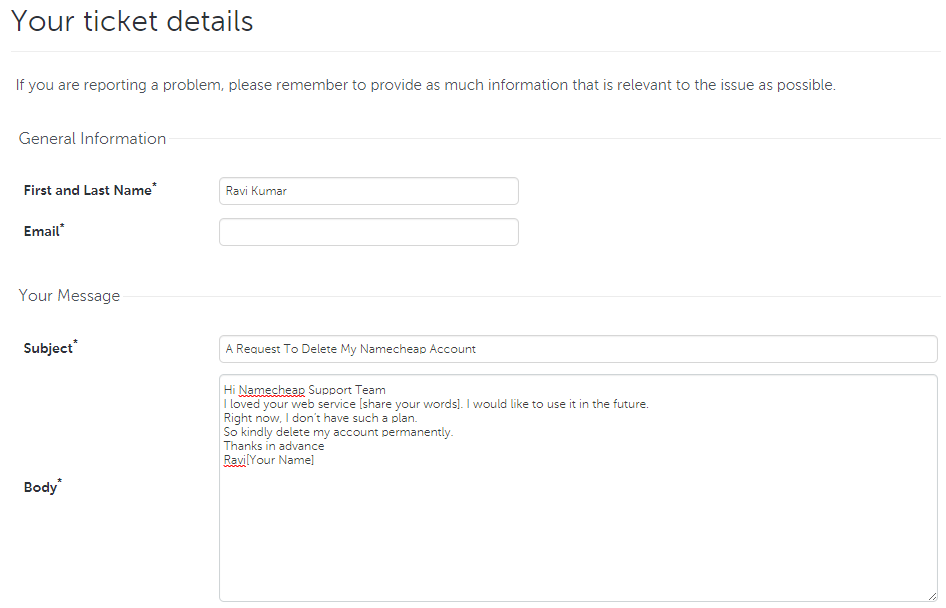Focus the empty Email input field

[368, 232]
